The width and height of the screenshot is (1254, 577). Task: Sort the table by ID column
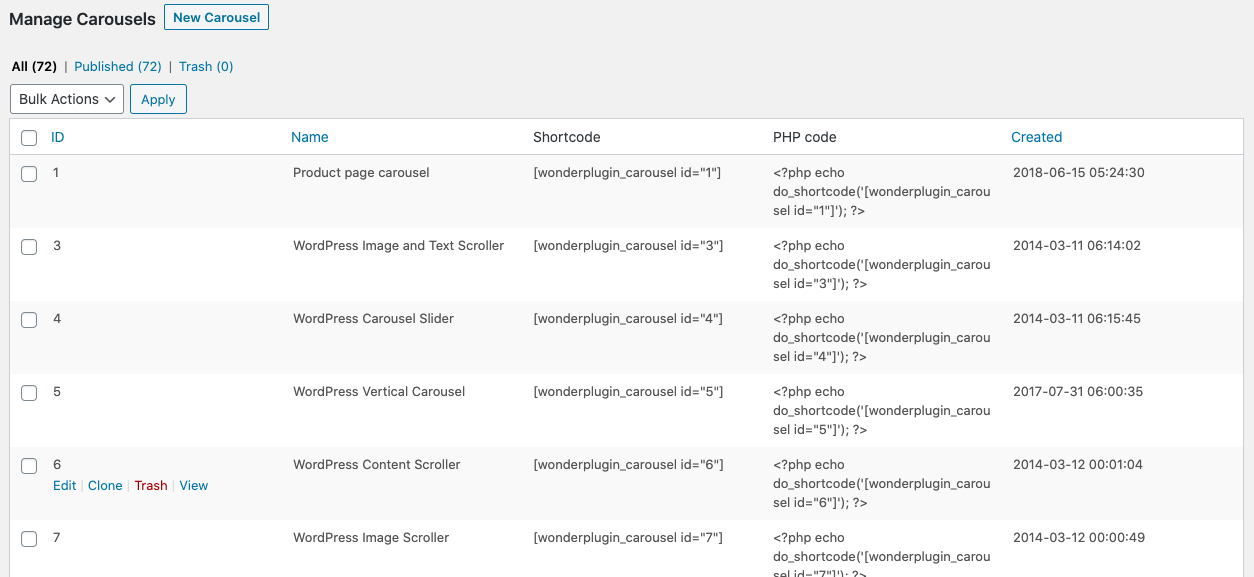tap(58, 137)
